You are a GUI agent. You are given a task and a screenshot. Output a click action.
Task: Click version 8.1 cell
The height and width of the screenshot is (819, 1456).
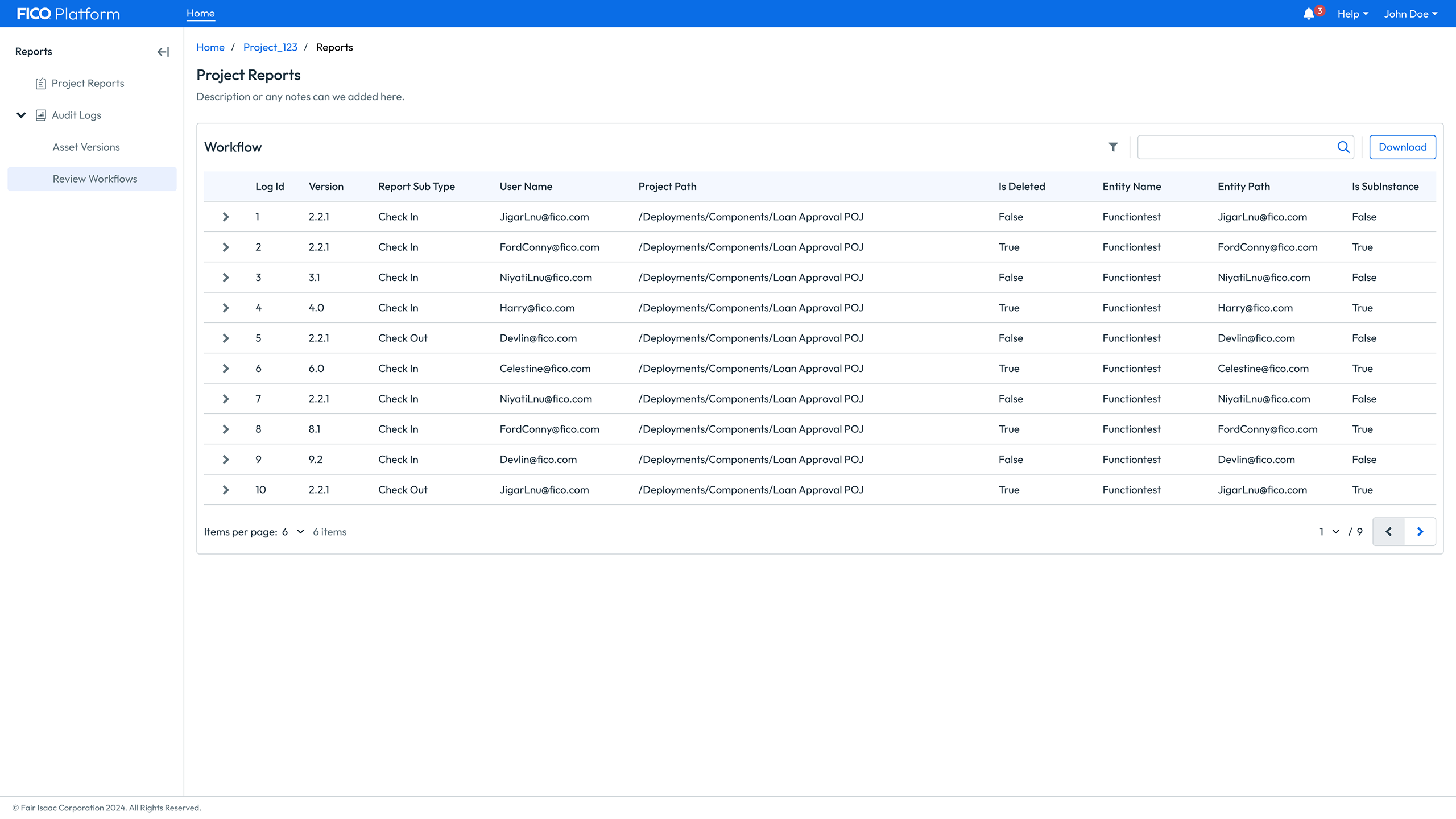[315, 429]
